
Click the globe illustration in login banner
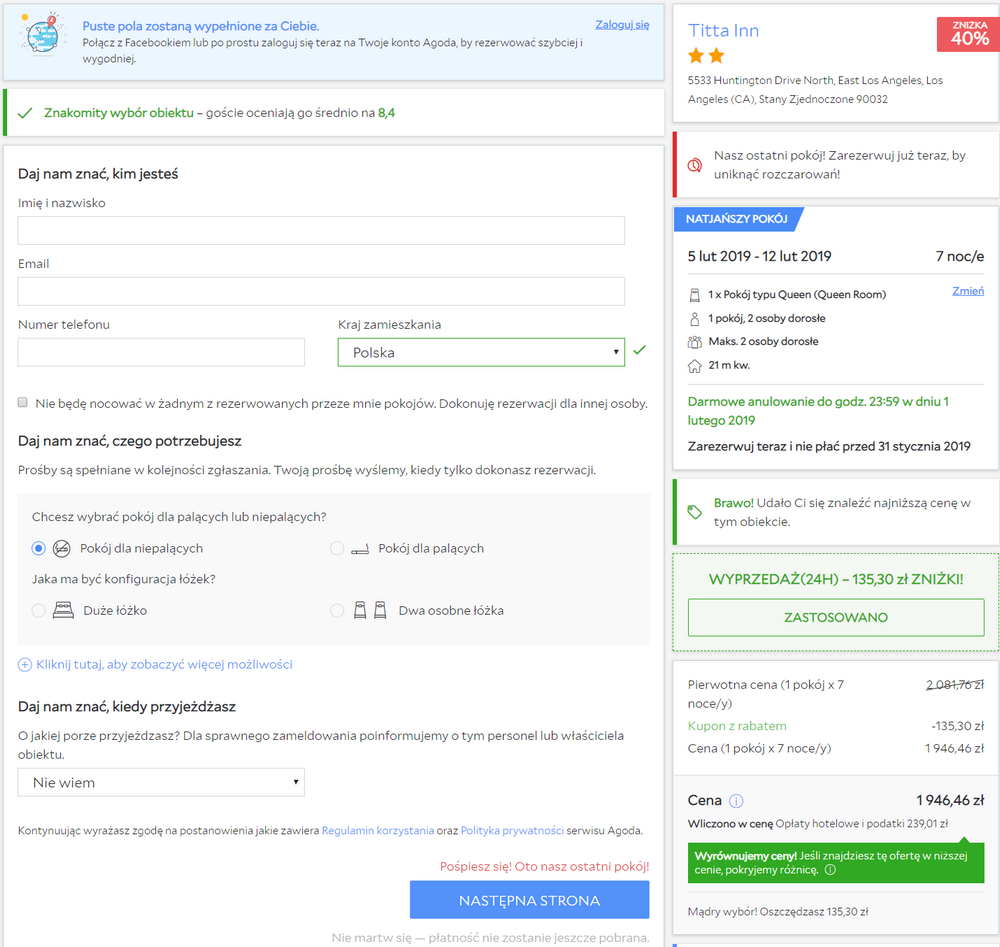pos(43,33)
